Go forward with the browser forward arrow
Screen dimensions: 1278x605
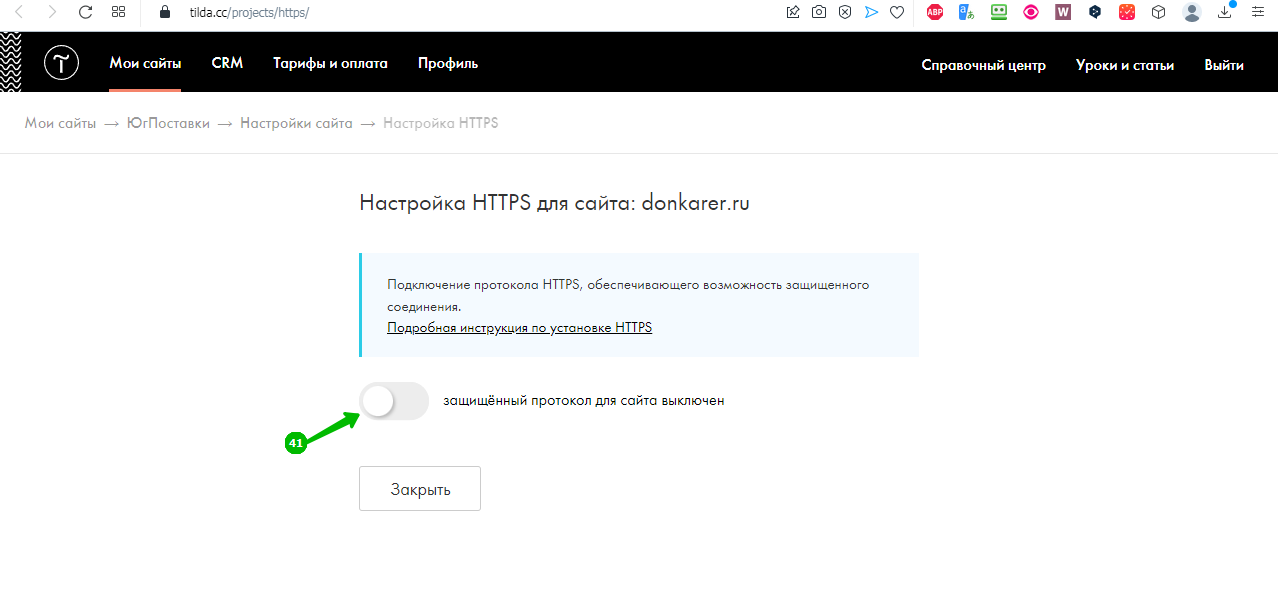click(52, 12)
